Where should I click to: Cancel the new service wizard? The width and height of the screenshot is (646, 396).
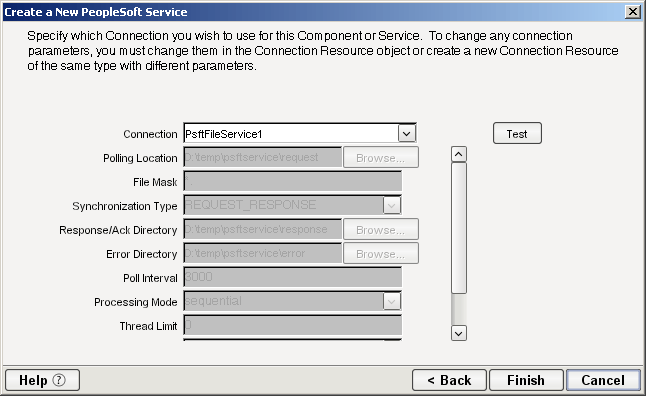coord(603,380)
